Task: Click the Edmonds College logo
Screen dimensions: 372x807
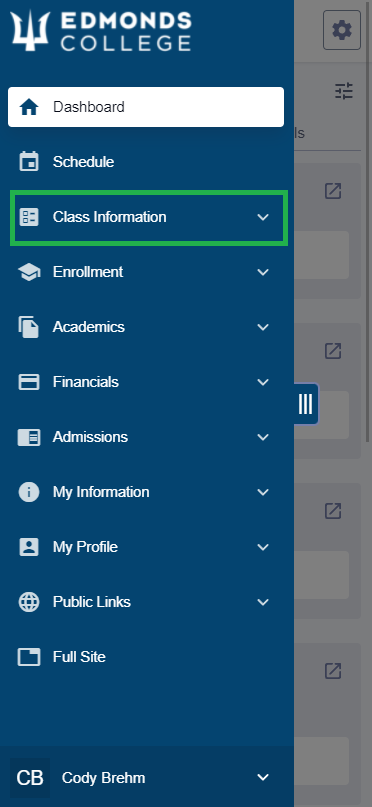Action: (100, 31)
